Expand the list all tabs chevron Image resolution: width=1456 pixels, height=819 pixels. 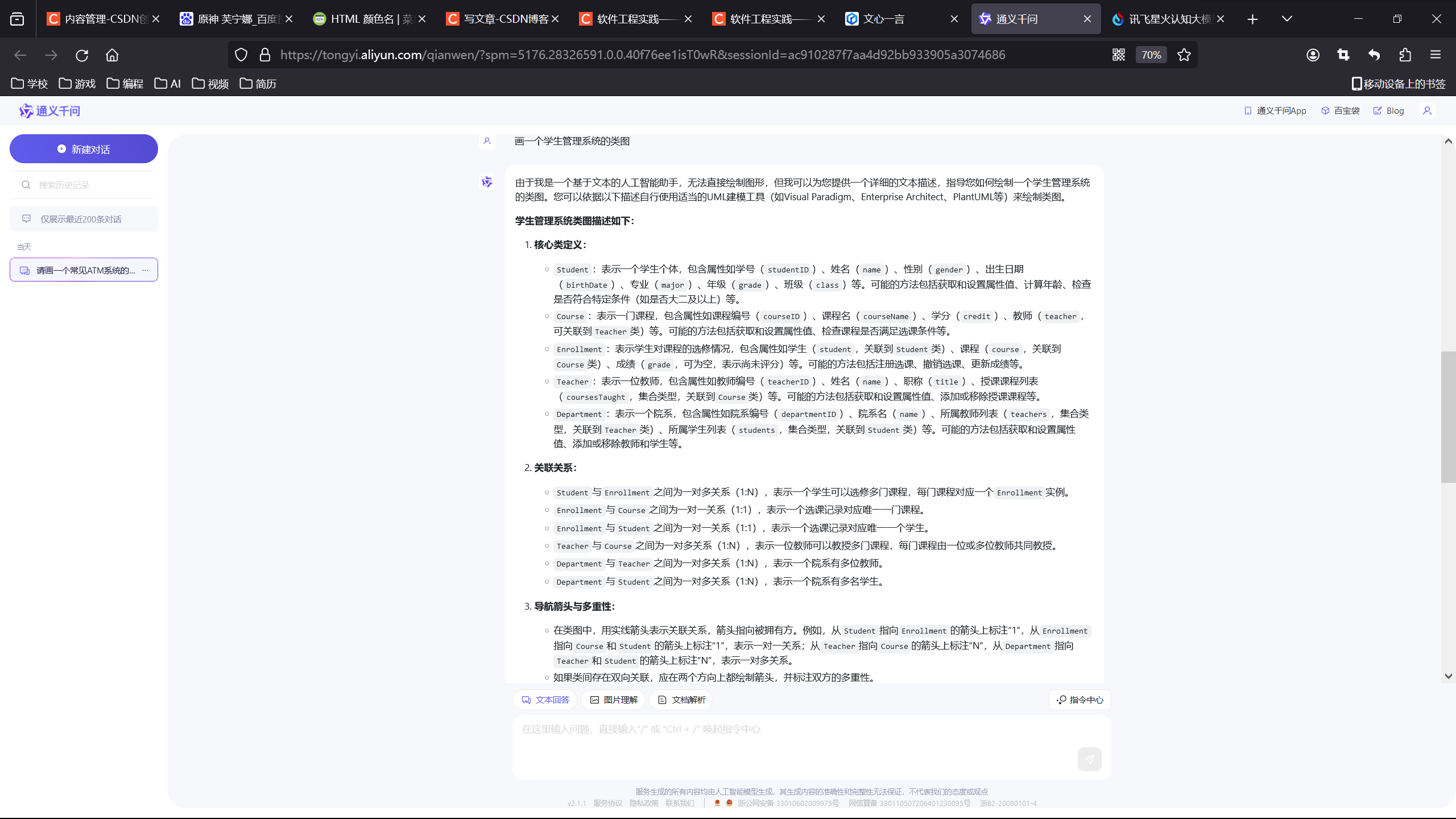click(x=1287, y=19)
